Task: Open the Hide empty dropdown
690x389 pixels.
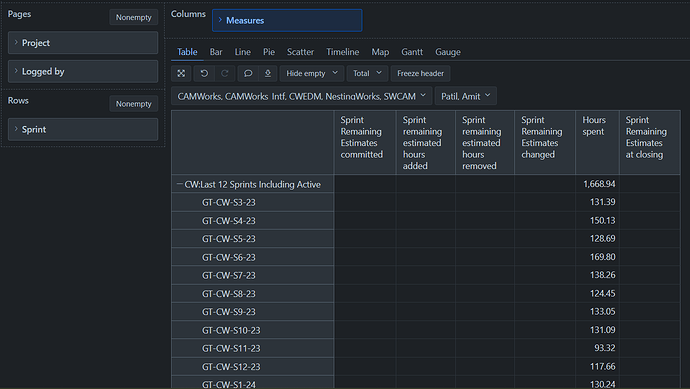Action: [x=312, y=73]
